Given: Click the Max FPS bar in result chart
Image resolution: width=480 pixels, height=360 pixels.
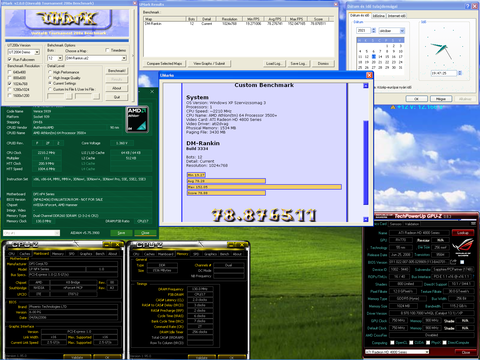Looking at the screenshot, I should click(264, 187).
